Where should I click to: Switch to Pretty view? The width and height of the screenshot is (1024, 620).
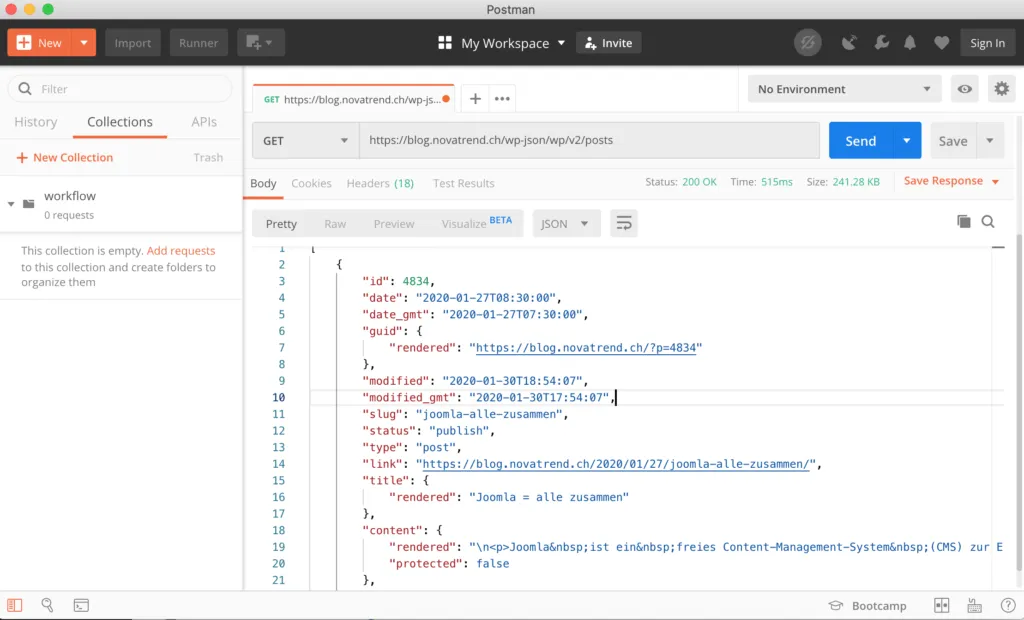(x=281, y=224)
